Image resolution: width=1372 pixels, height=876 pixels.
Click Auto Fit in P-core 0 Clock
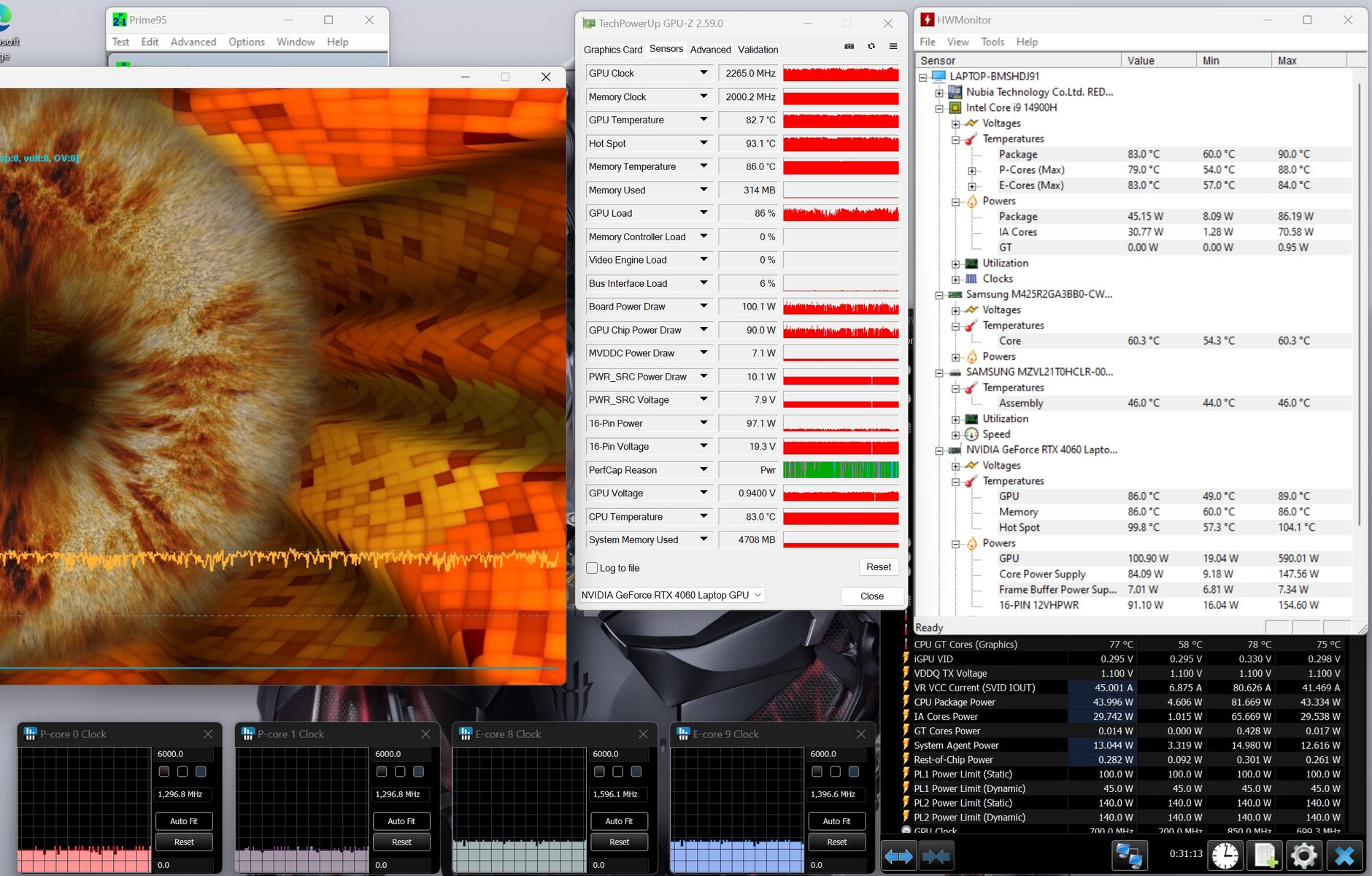click(184, 821)
